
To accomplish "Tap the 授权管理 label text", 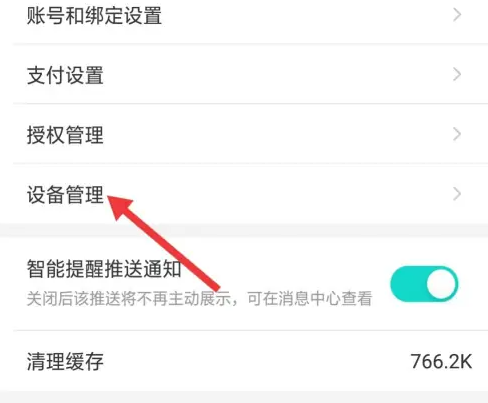I will (x=65, y=135).
